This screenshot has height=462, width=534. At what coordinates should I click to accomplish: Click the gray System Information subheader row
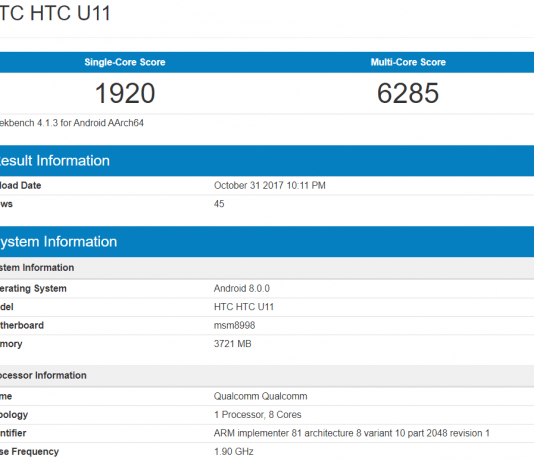point(267,268)
